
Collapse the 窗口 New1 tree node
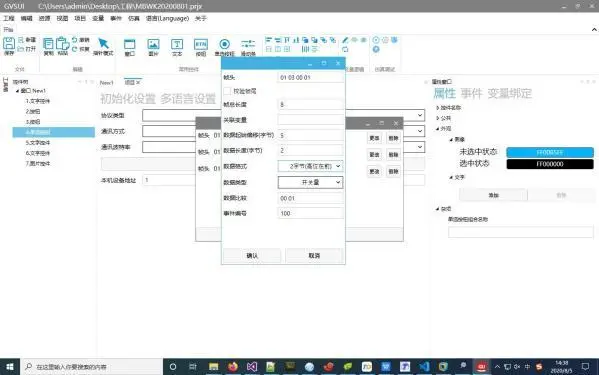tap(17, 91)
